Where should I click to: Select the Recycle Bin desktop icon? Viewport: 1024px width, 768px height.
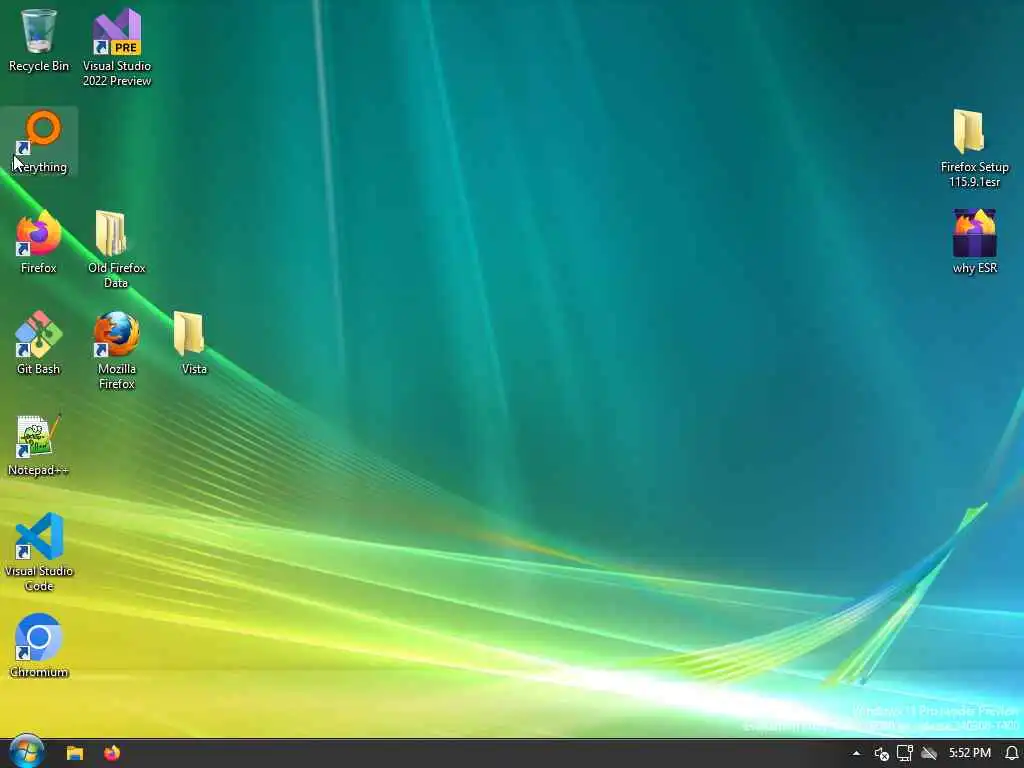(39, 40)
